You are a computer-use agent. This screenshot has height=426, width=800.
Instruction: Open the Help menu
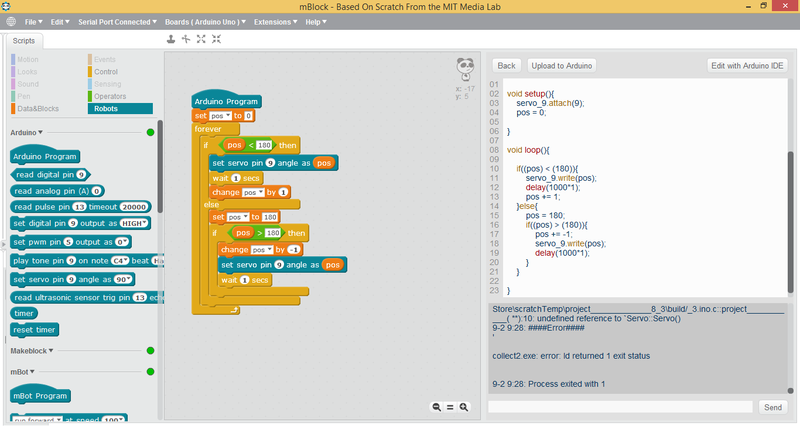pos(316,22)
